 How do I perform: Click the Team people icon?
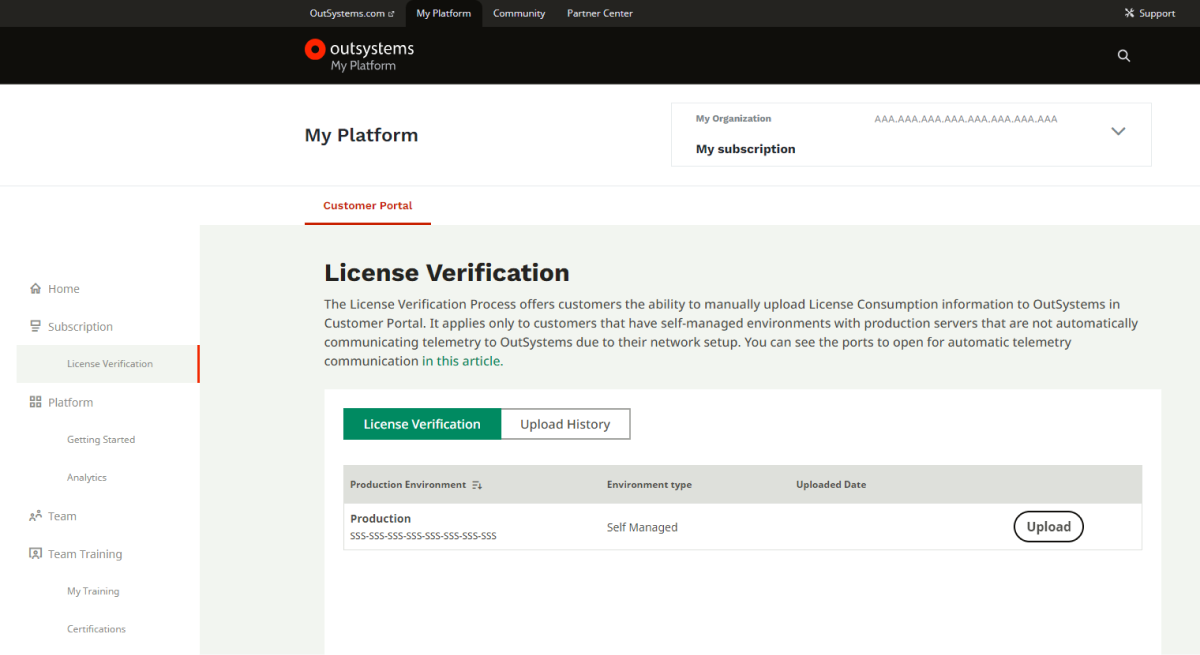click(x=34, y=515)
